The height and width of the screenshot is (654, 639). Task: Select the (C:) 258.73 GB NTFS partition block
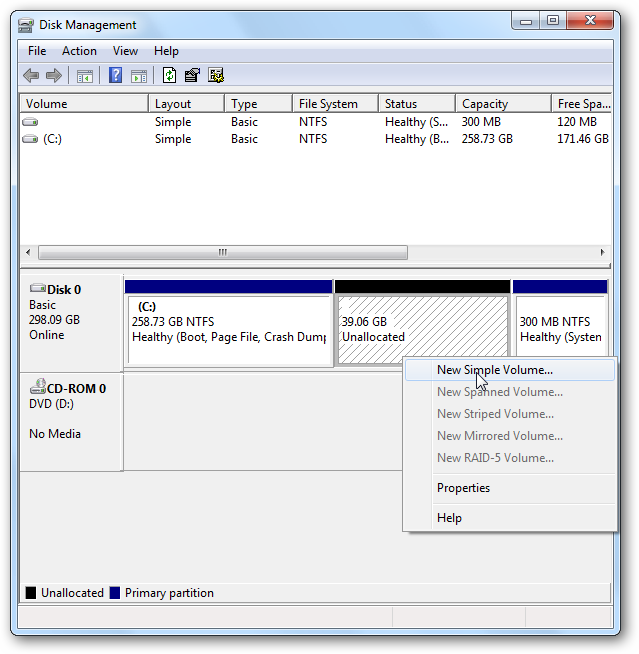coord(229,323)
